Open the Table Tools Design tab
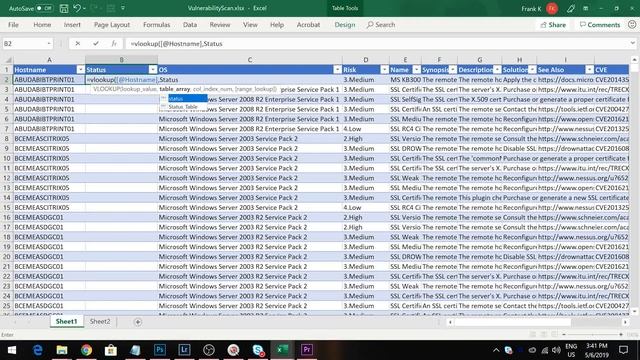Screen dimensions: 640x360 pos(344,24)
